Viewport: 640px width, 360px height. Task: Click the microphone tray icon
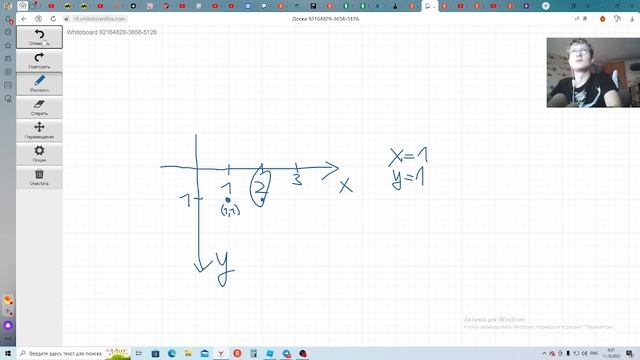coord(568,353)
